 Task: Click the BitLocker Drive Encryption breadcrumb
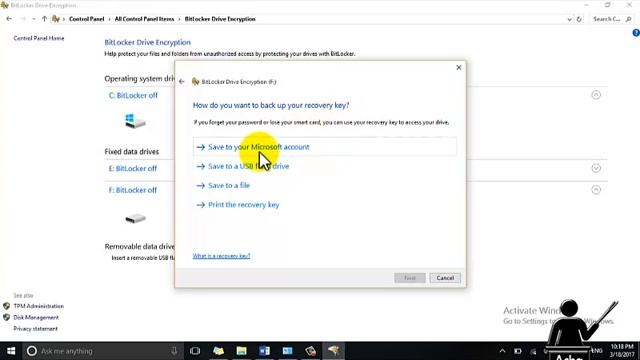(x=220, y=19)
